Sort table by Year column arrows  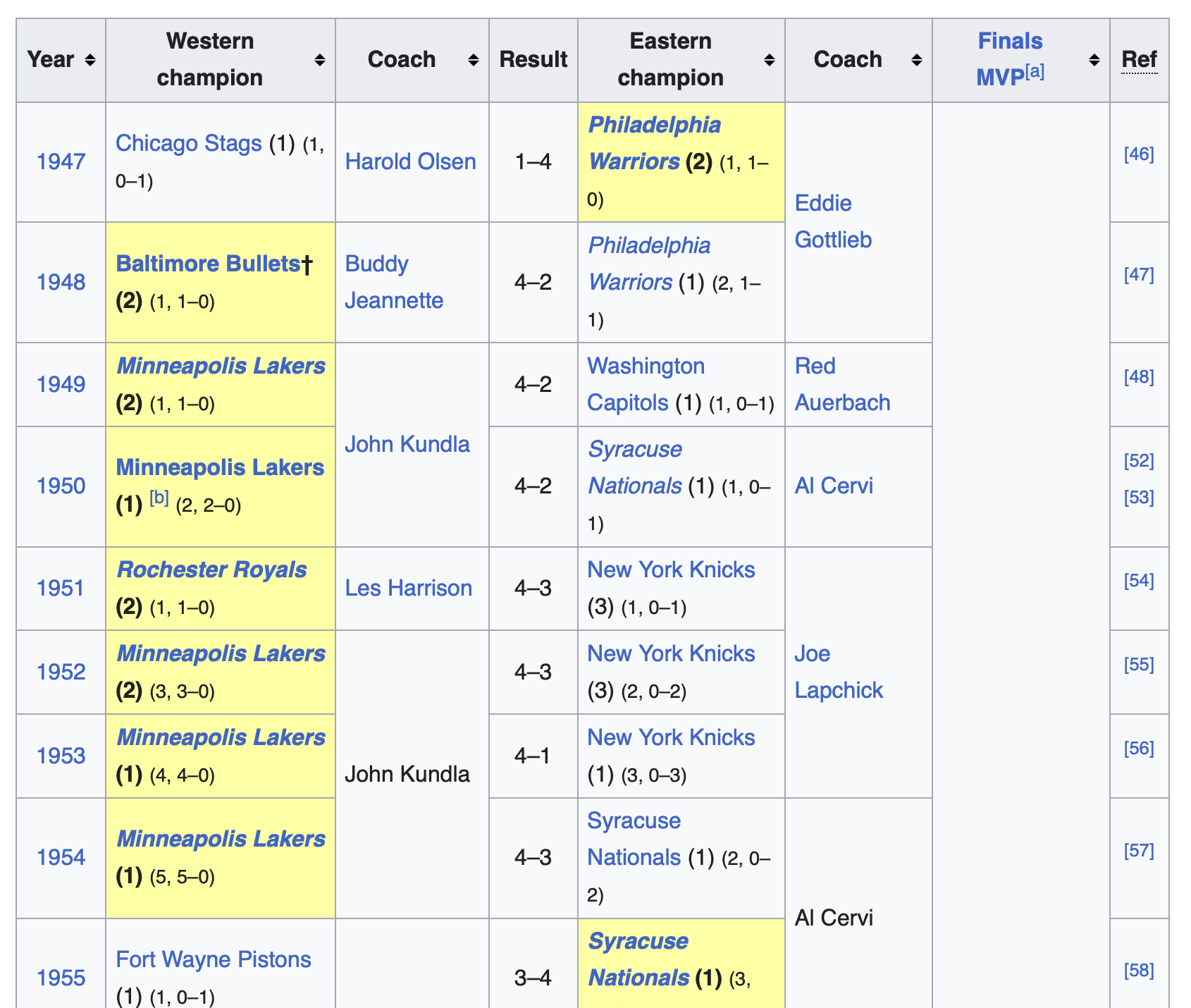[x=90, y=61]
